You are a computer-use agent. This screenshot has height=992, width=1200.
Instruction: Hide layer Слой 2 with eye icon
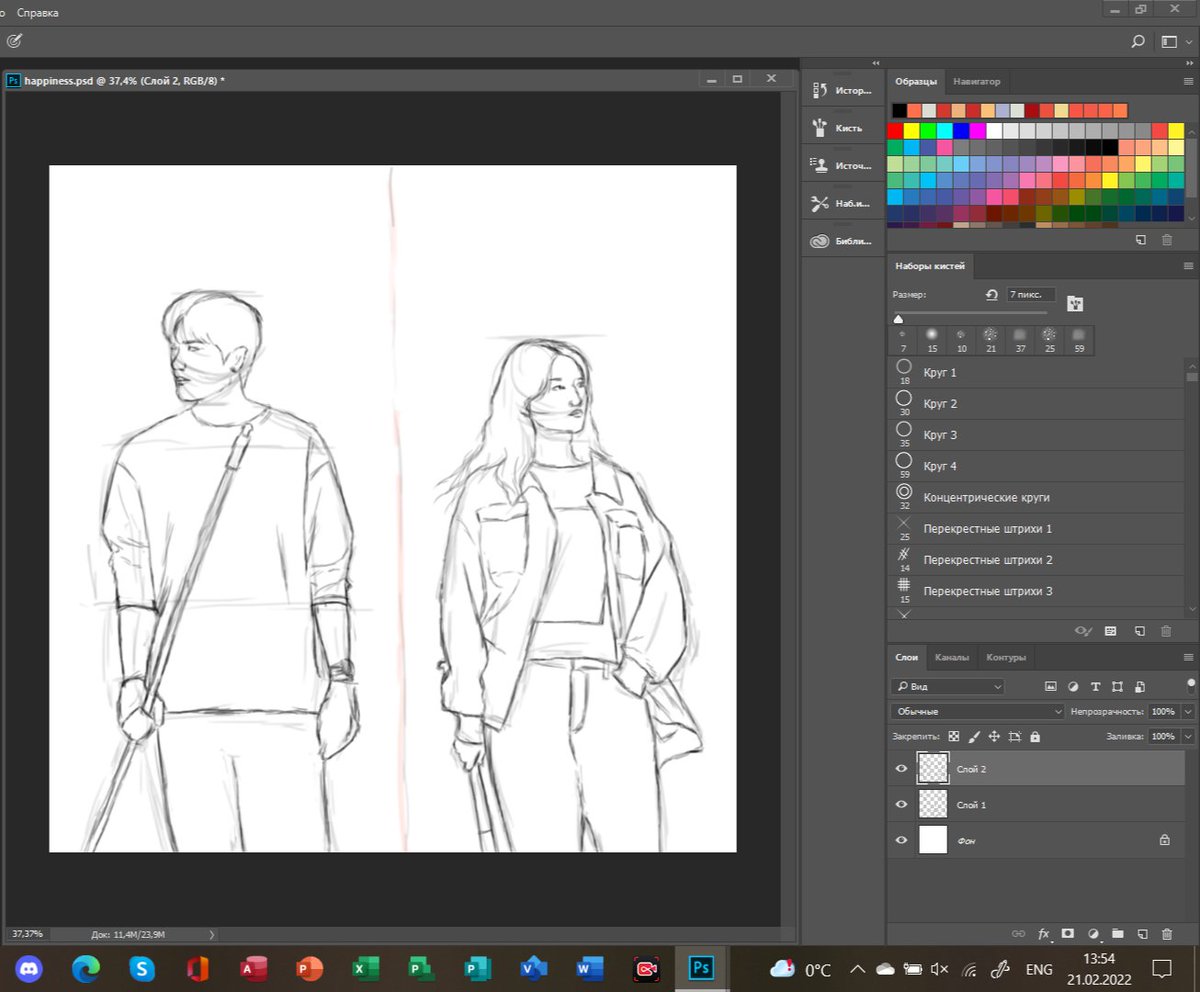901,768
